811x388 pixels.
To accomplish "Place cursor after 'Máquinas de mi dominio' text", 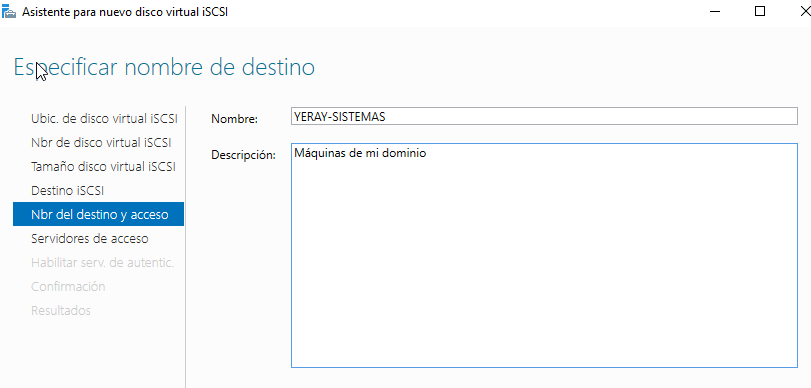I will (427, 153).
